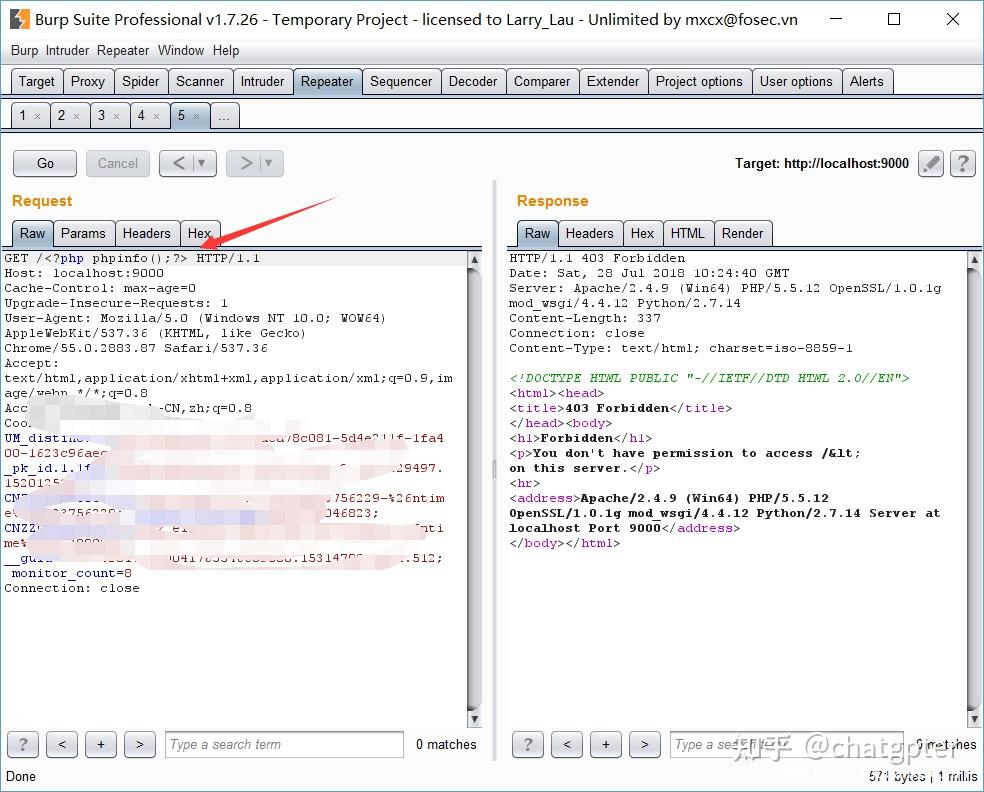Show response Render view

point(742,233)
